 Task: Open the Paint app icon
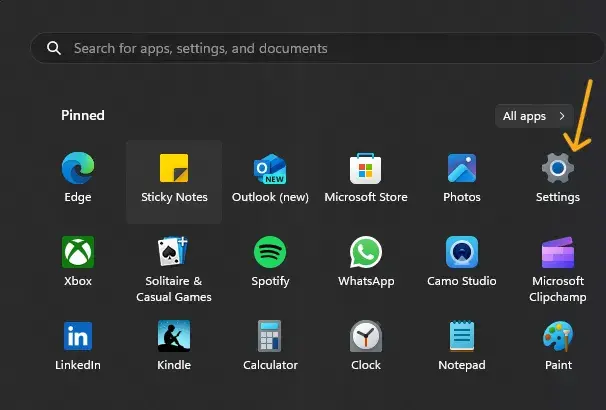(558, 336)
